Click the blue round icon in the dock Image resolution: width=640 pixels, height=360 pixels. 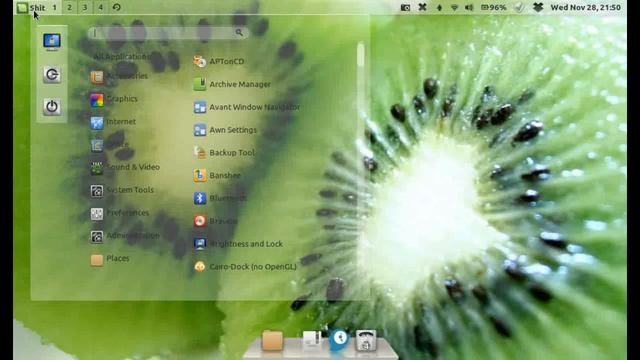[x=340, y=340]
